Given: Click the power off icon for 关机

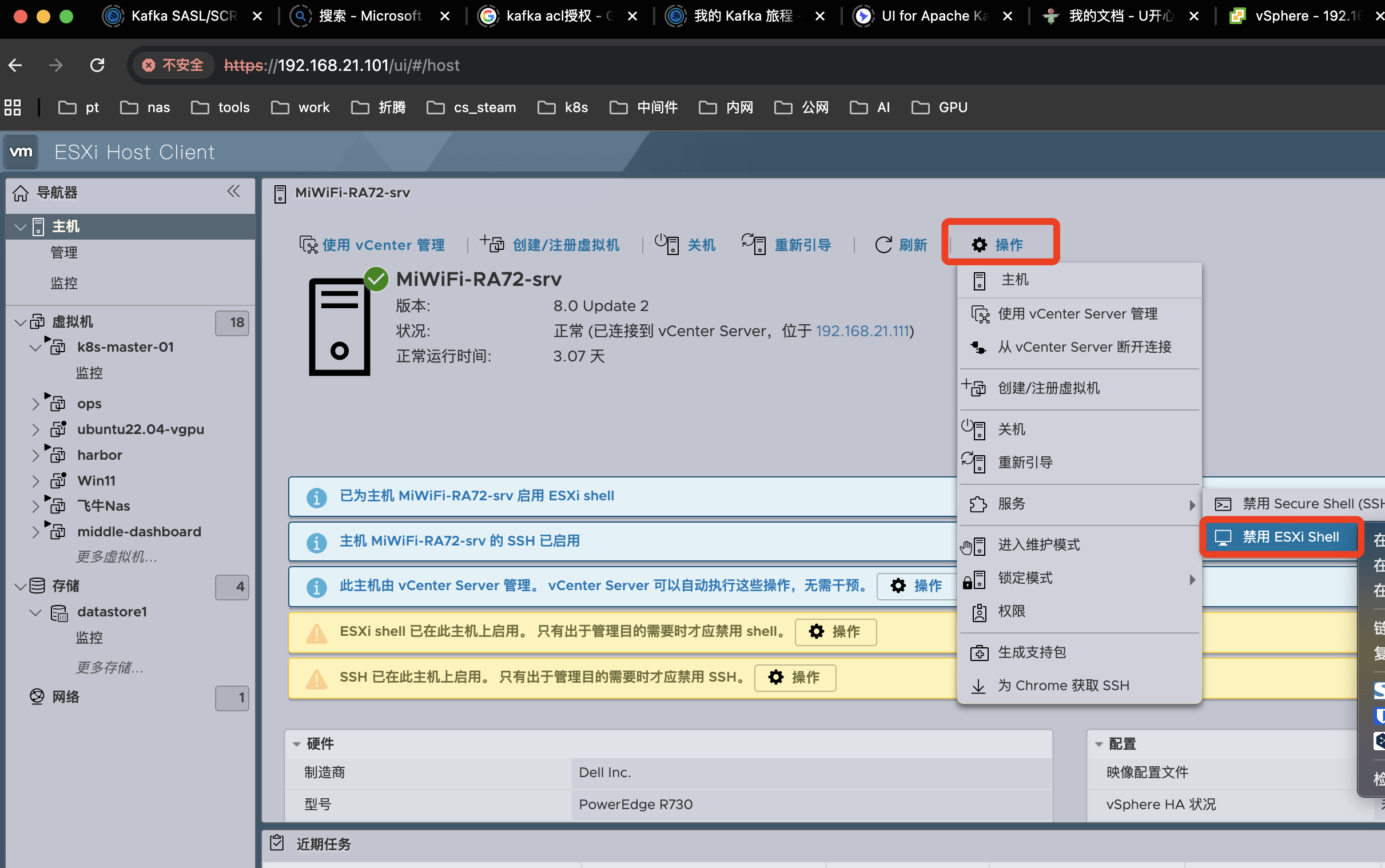Looking at the screenshot, I should pos(667,244).
